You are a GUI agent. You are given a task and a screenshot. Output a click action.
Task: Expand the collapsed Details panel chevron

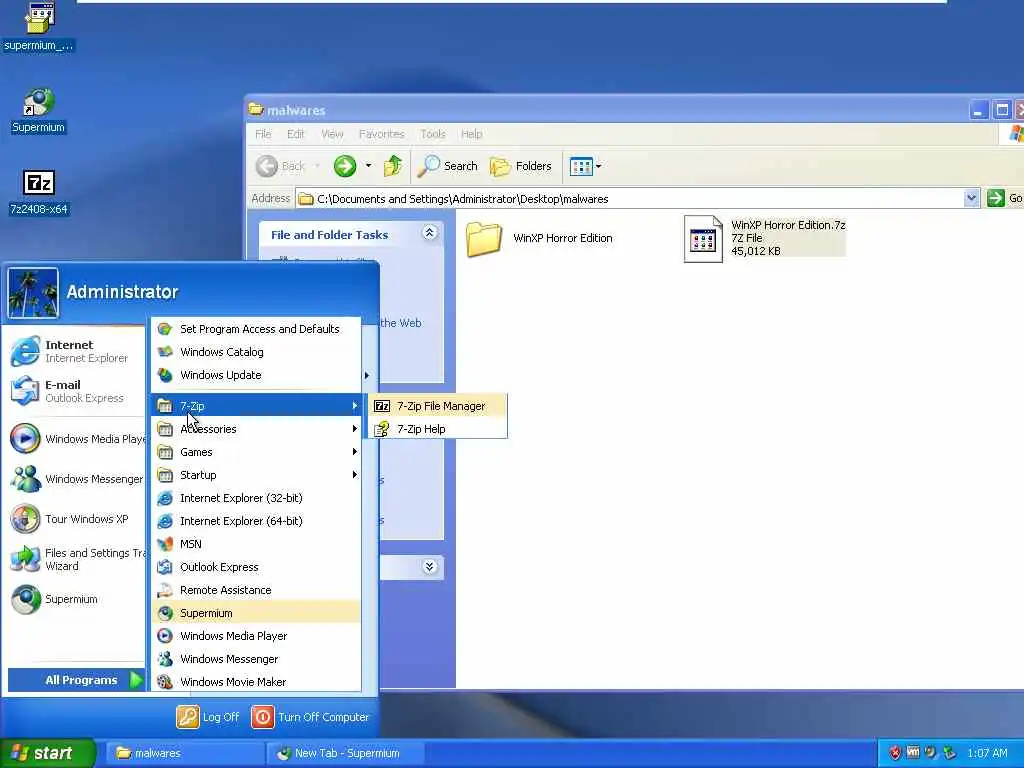click(429, 566)
